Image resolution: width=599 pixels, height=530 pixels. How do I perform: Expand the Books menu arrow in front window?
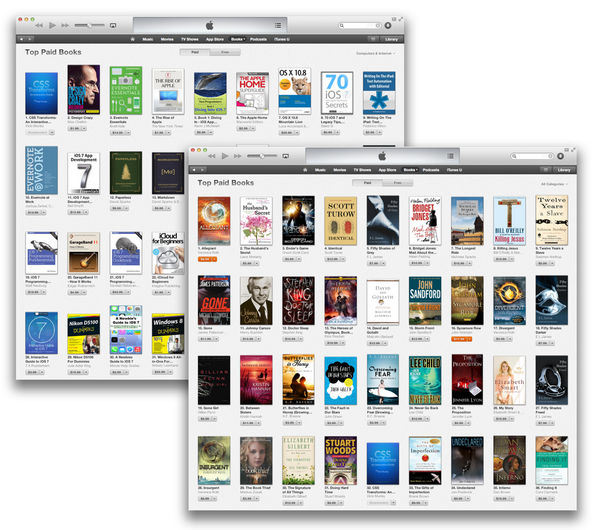(x=416, y=170)
